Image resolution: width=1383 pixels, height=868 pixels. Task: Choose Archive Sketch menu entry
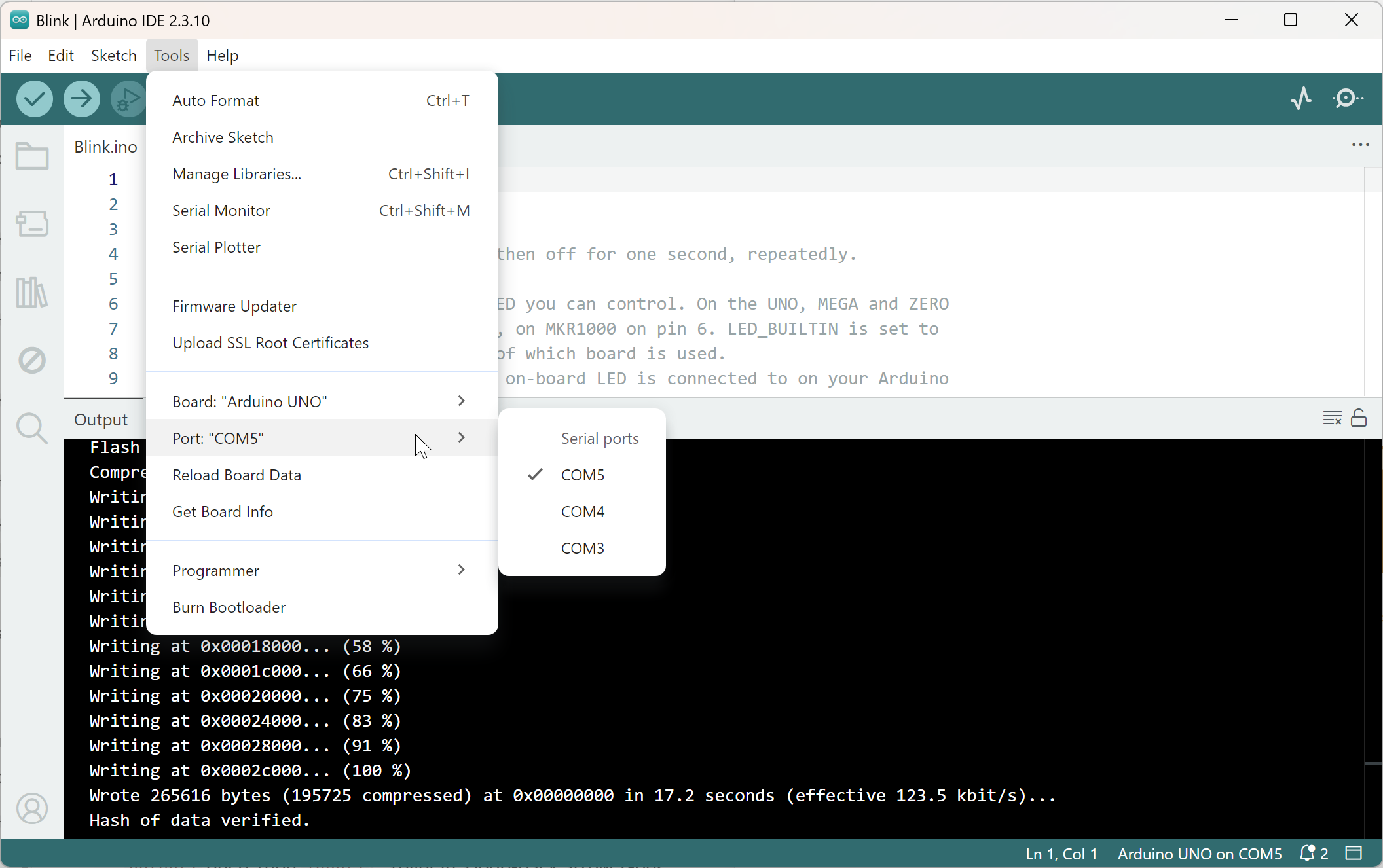click(x=322, y=137)
